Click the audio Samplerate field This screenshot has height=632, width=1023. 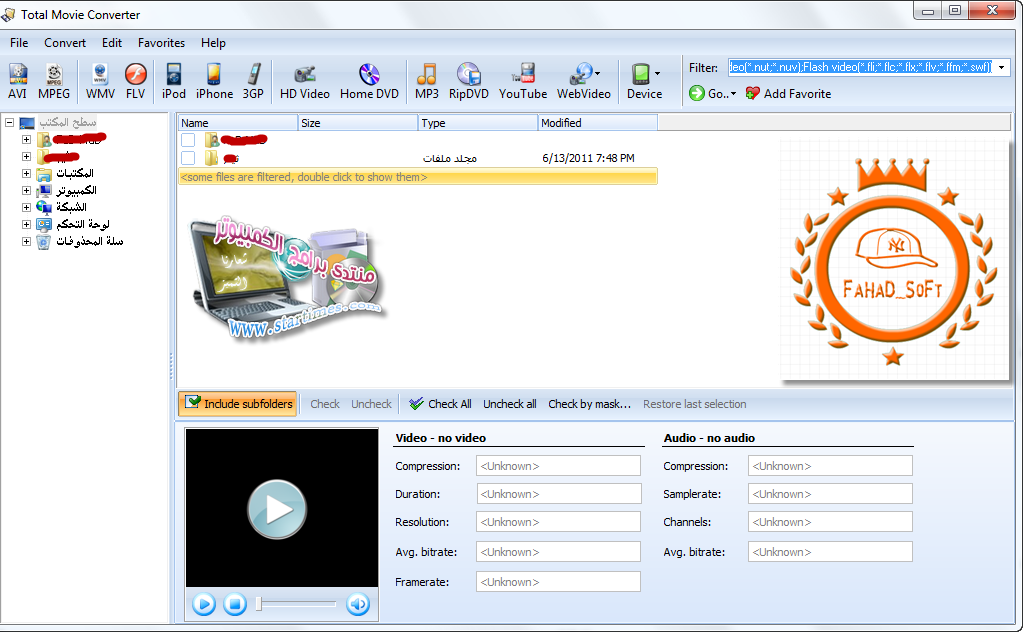click(830, 494)
